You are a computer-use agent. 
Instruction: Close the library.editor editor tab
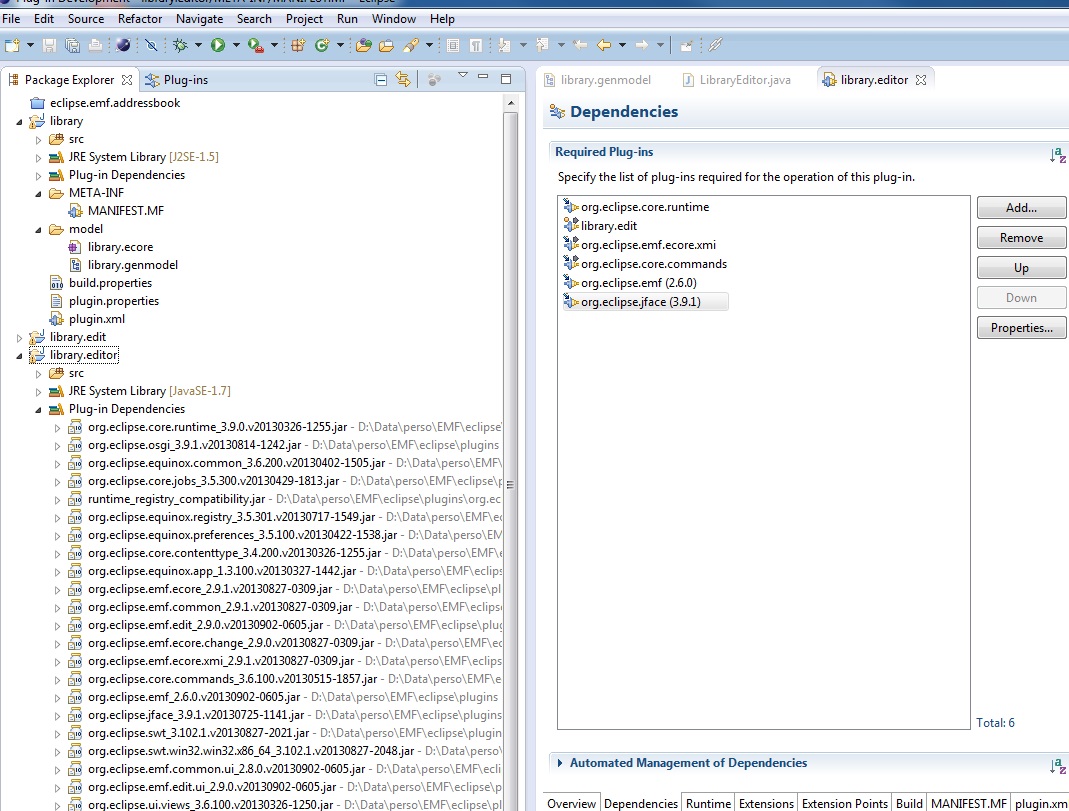click(921, 80)
